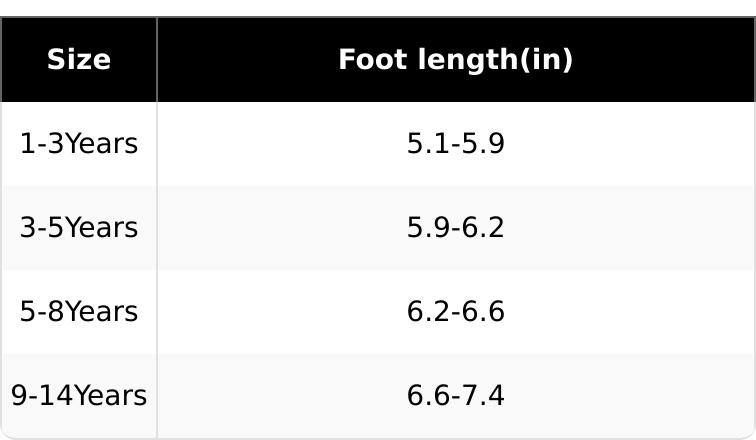Click the 6.2-6.6 foot length cell
Viewport: 756px width, 440px height.
pyautogui.click(x=456, y=311)
